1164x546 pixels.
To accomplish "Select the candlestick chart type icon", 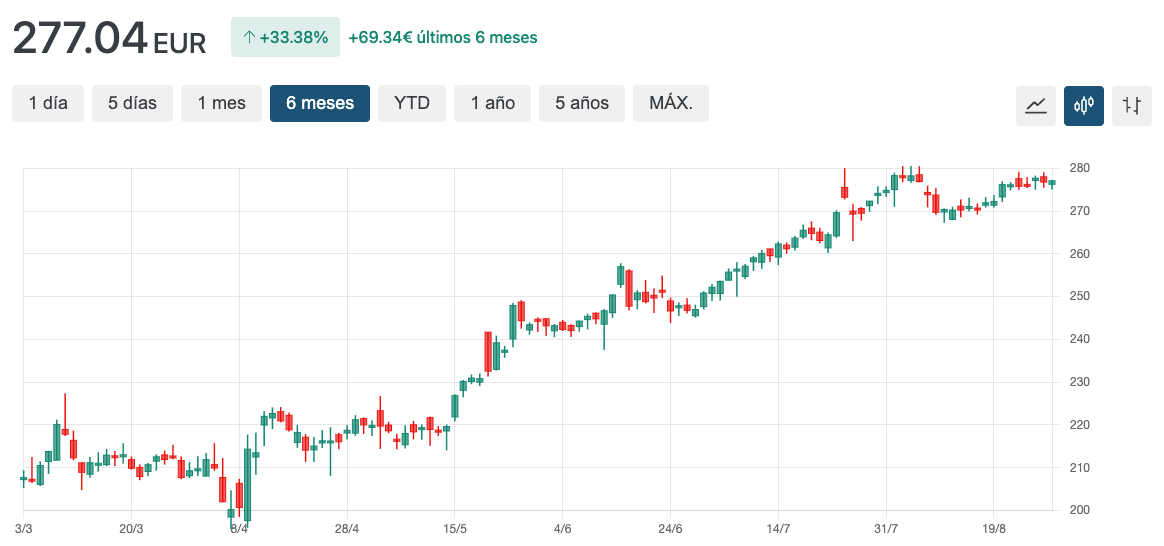I will 1084,105.
